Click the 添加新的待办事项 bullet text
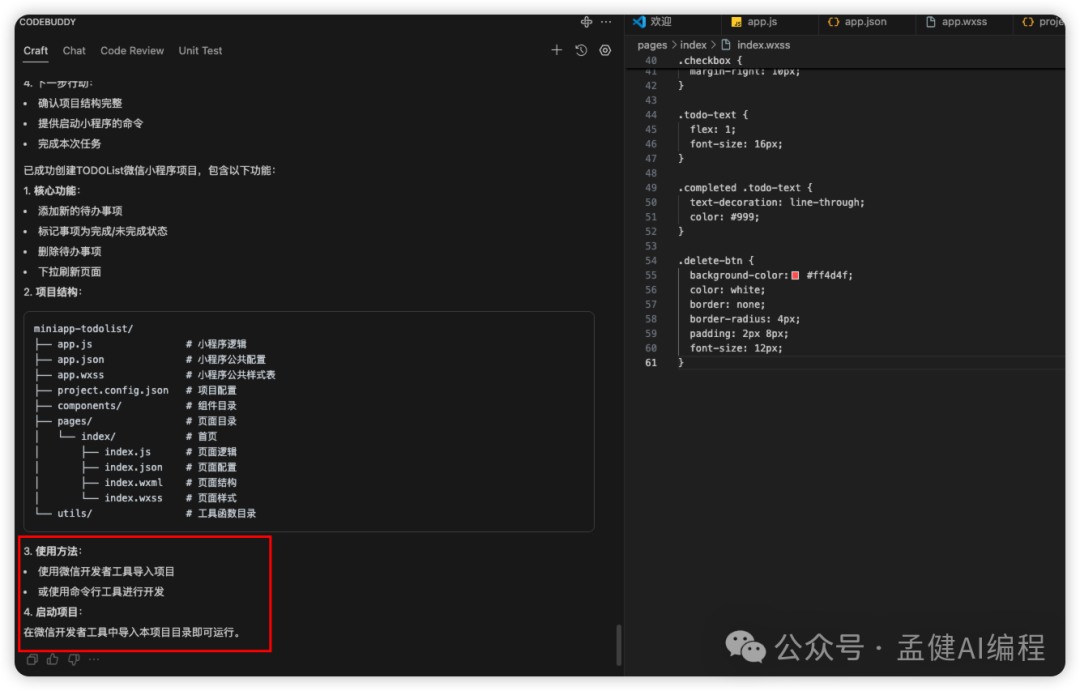 (x=80, y=212)
